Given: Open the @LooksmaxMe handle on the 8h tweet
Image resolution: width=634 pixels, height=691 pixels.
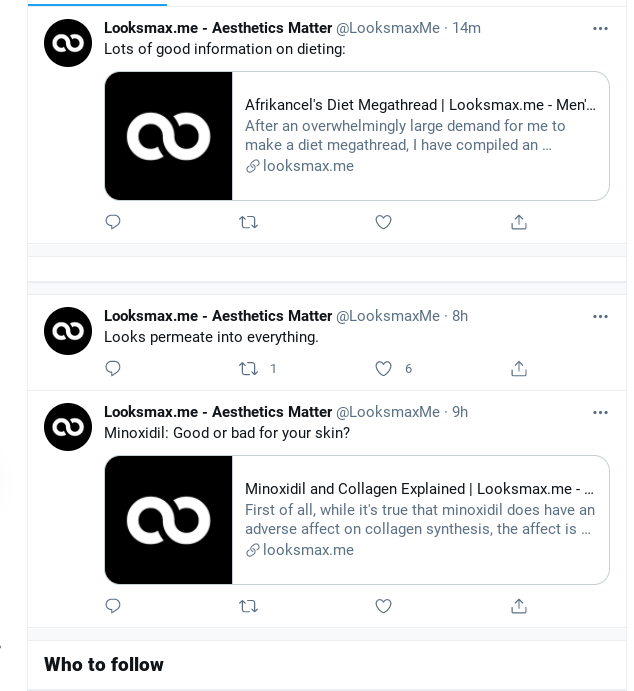Looking at the screenshot, I should click(388, 316).
